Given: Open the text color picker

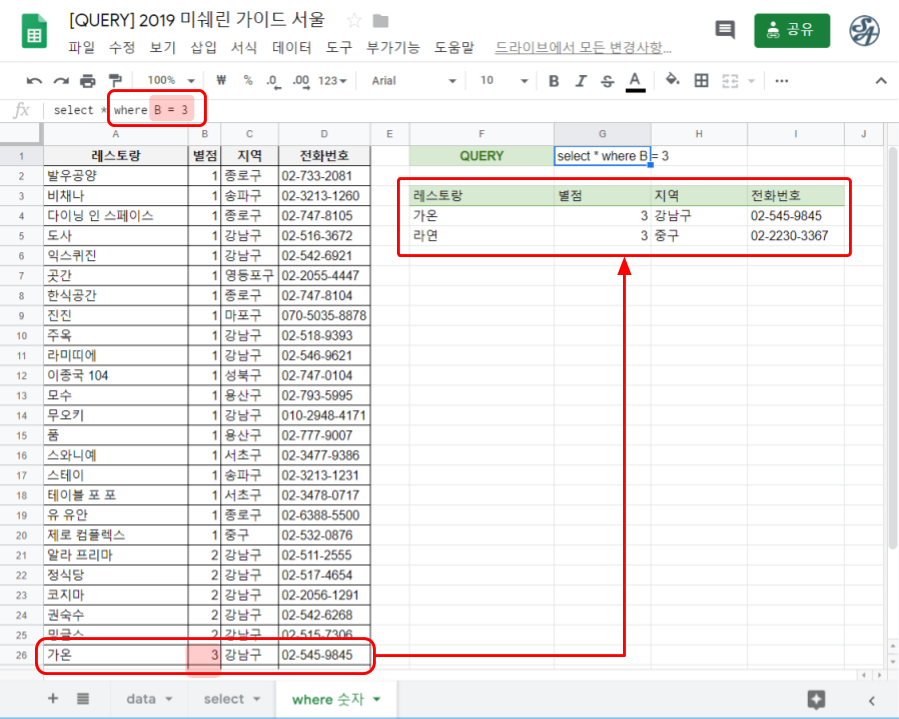Looking at the screenshot, I should click(x=633, y=80).
